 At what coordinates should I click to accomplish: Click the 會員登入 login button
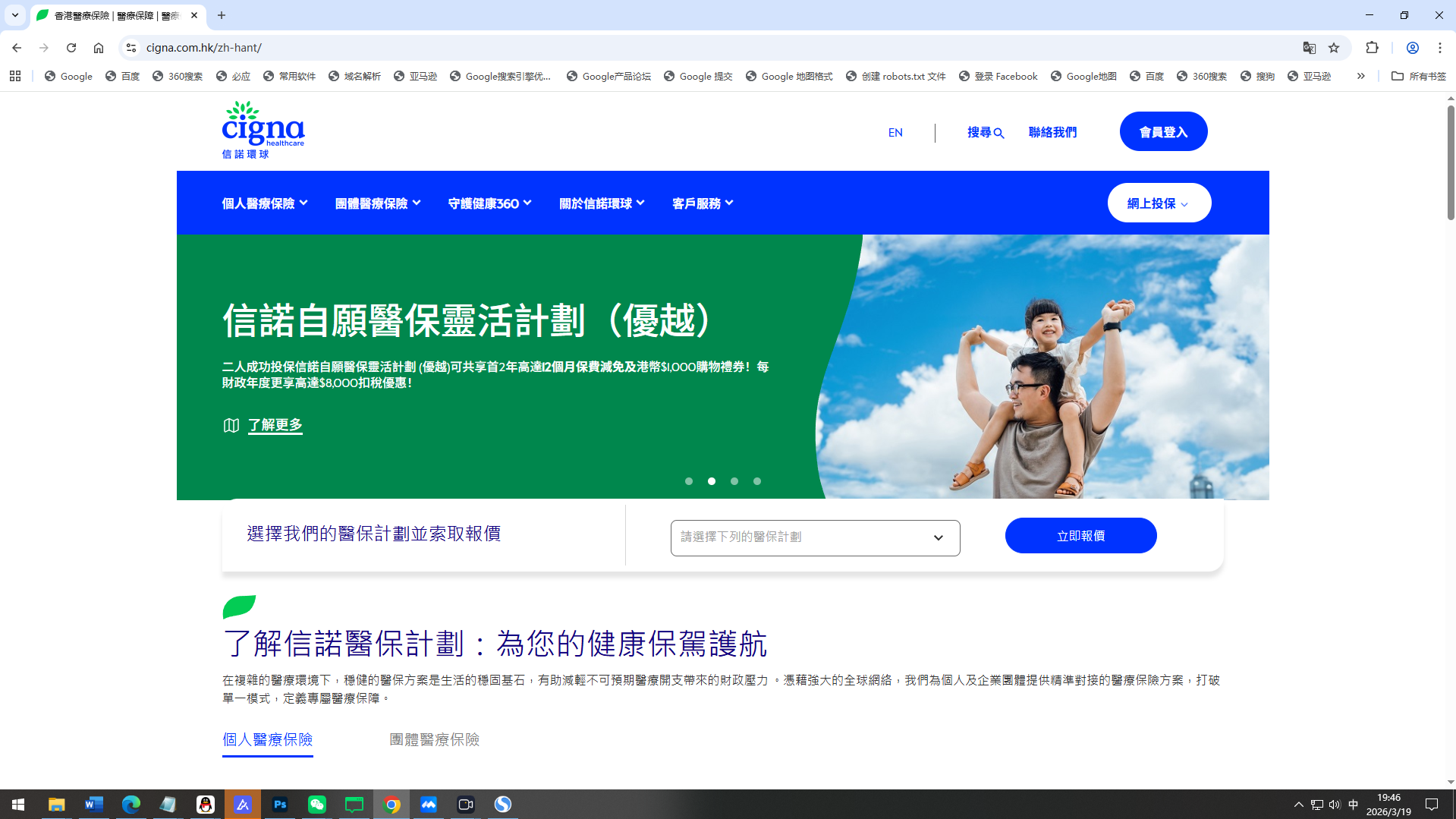pos(1163,131)
